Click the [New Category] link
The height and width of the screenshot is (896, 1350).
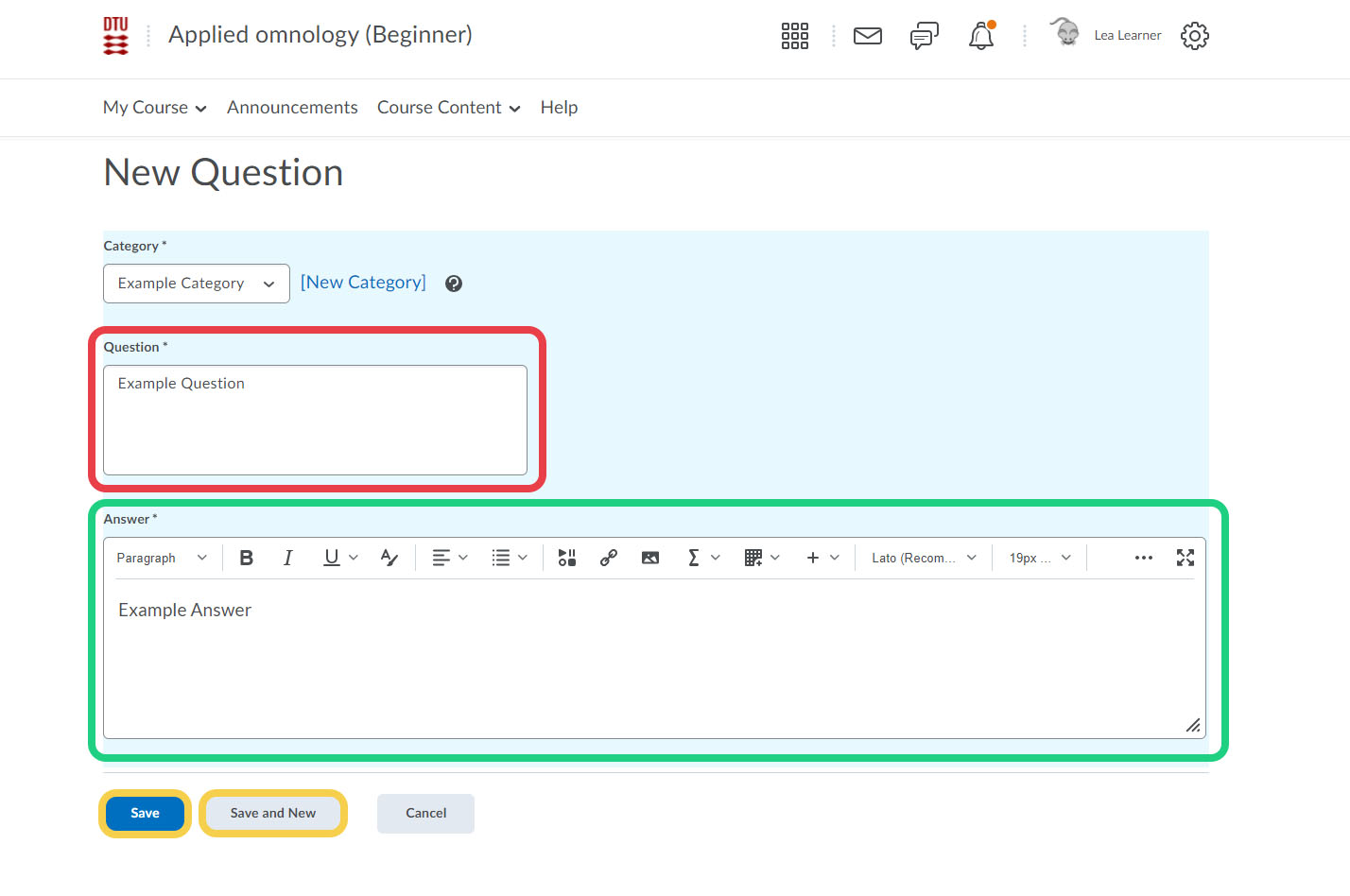pos(363,283)
